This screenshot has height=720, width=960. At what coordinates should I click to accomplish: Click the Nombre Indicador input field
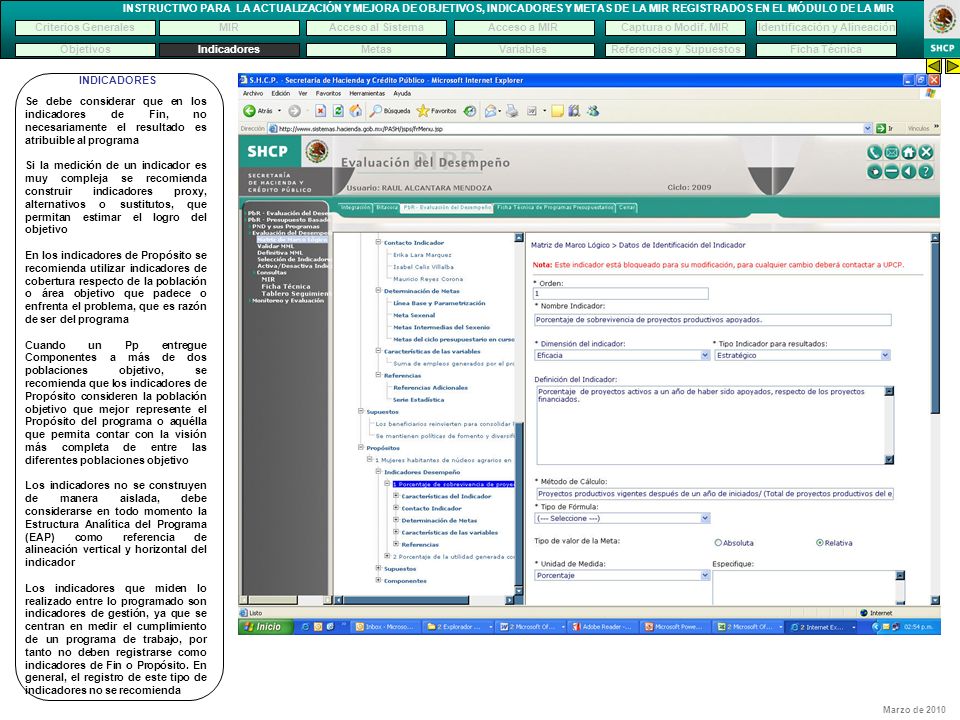[x=713, y=320]
